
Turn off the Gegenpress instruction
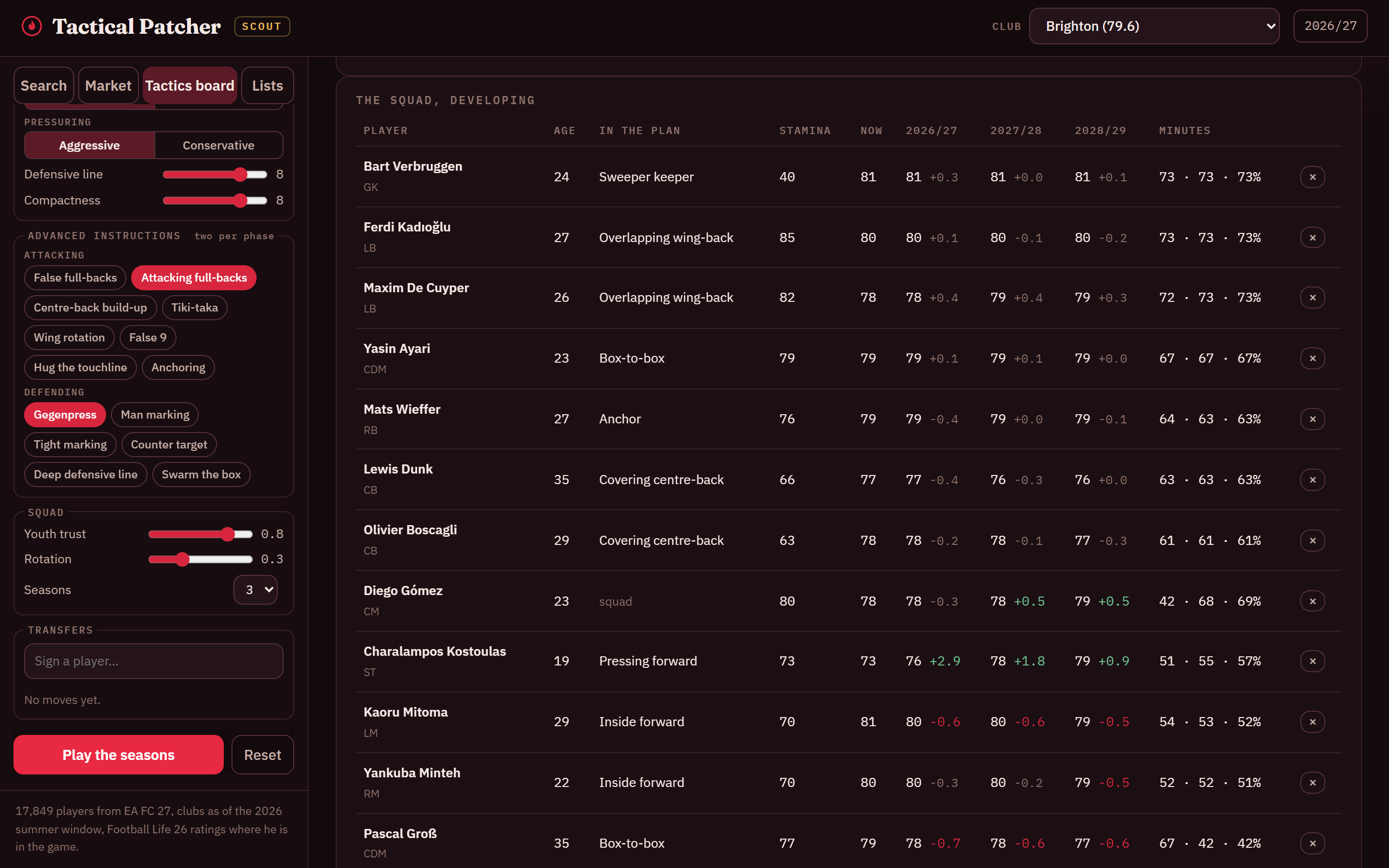tap(65, 415)
